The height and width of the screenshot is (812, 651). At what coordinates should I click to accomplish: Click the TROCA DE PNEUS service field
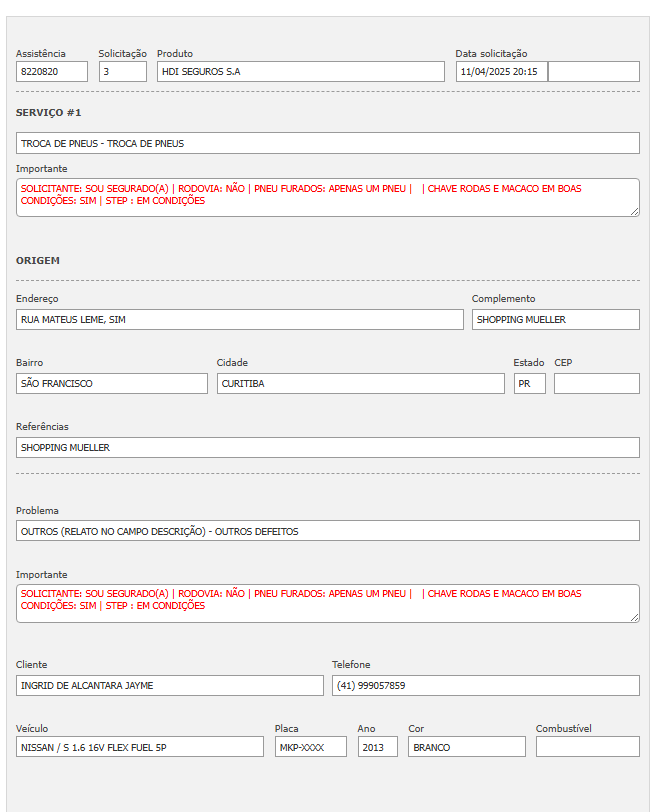tap(328, 143)
